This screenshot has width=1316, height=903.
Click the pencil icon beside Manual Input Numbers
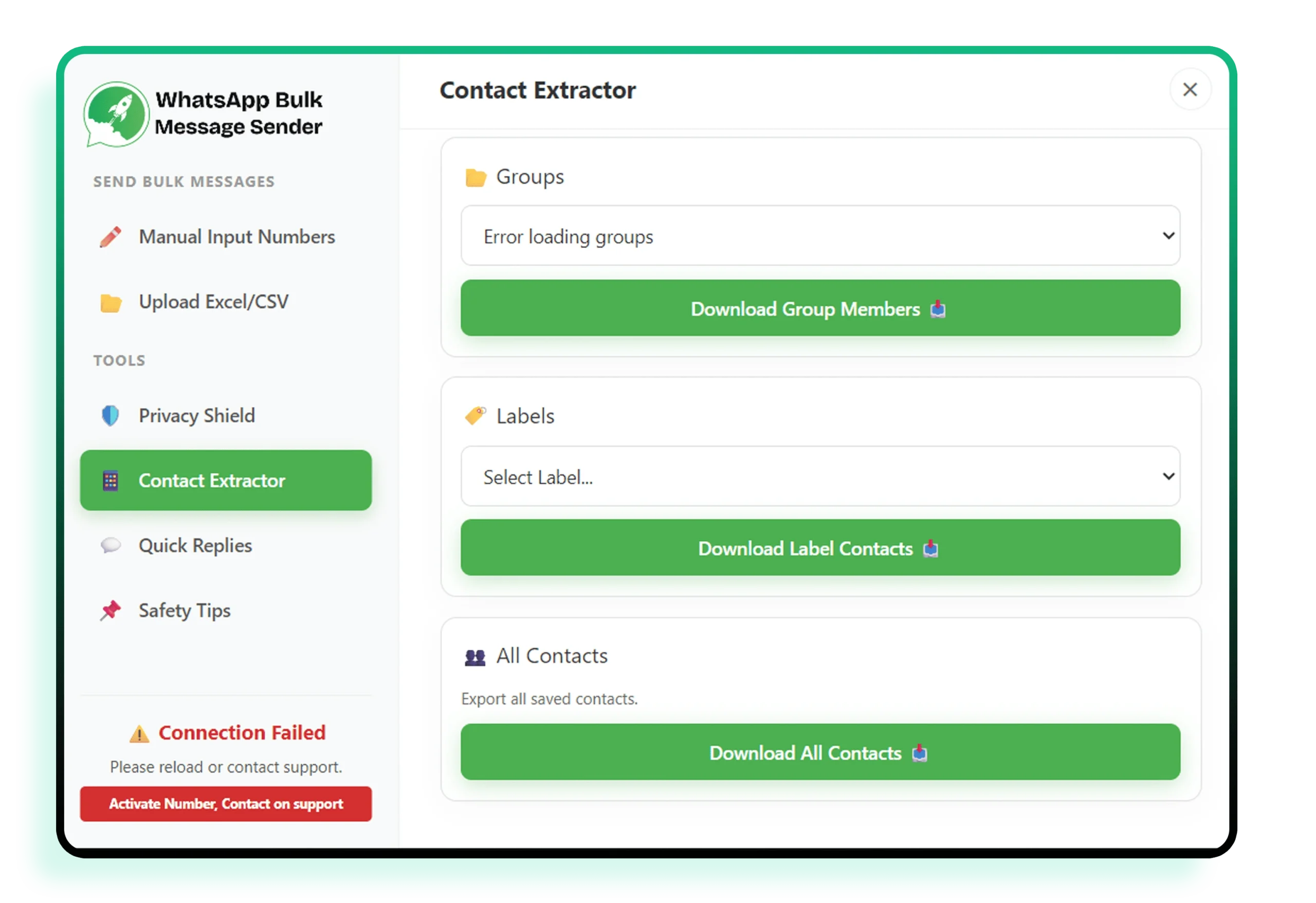point(111,237)
